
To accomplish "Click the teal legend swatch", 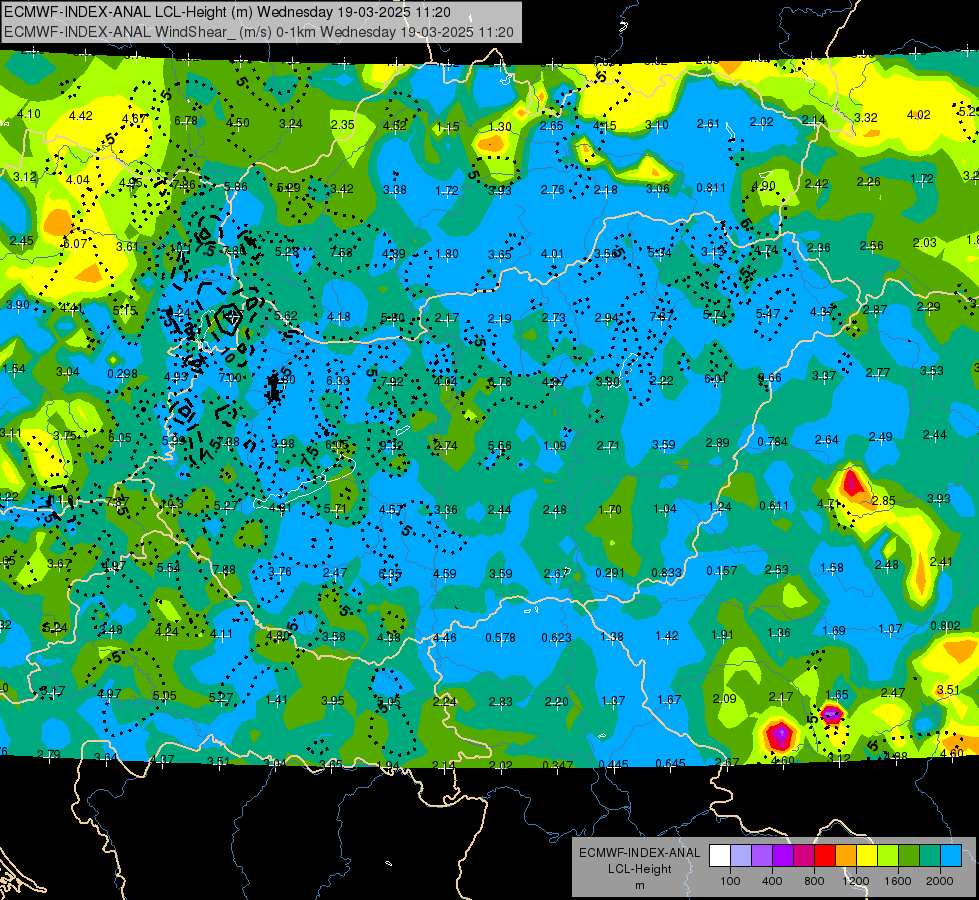I will [x=930, y=855].
